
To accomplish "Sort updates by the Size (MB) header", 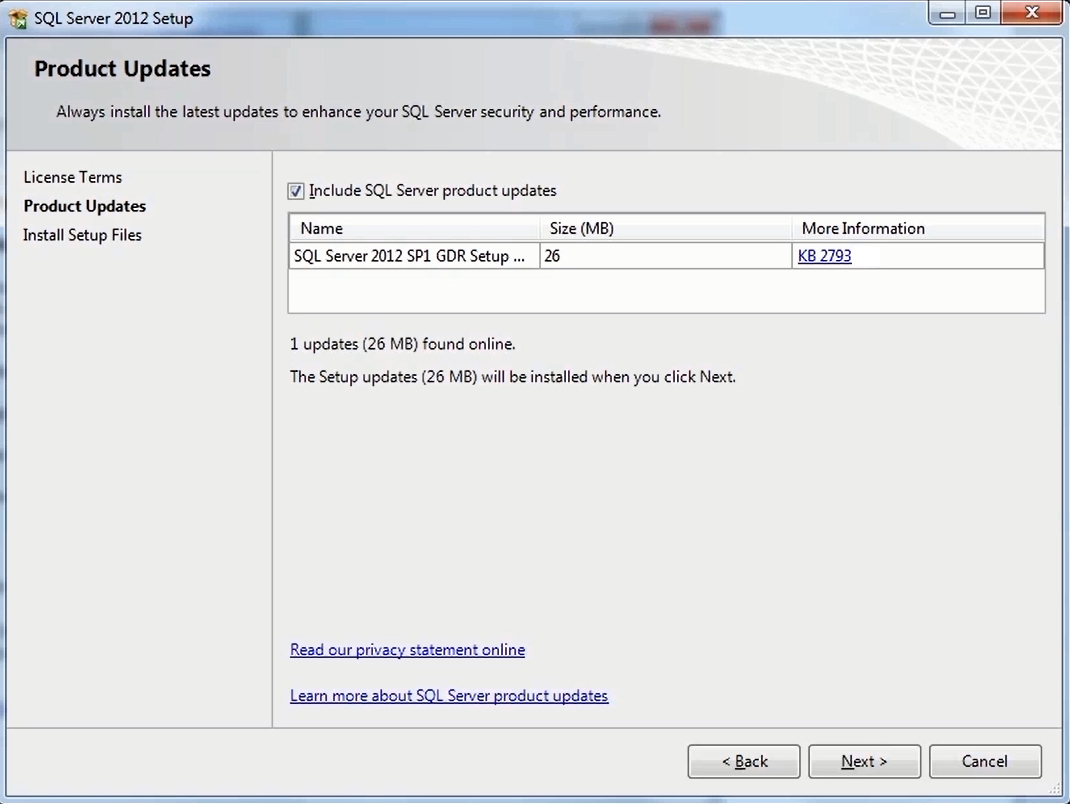I will (666, 229).
